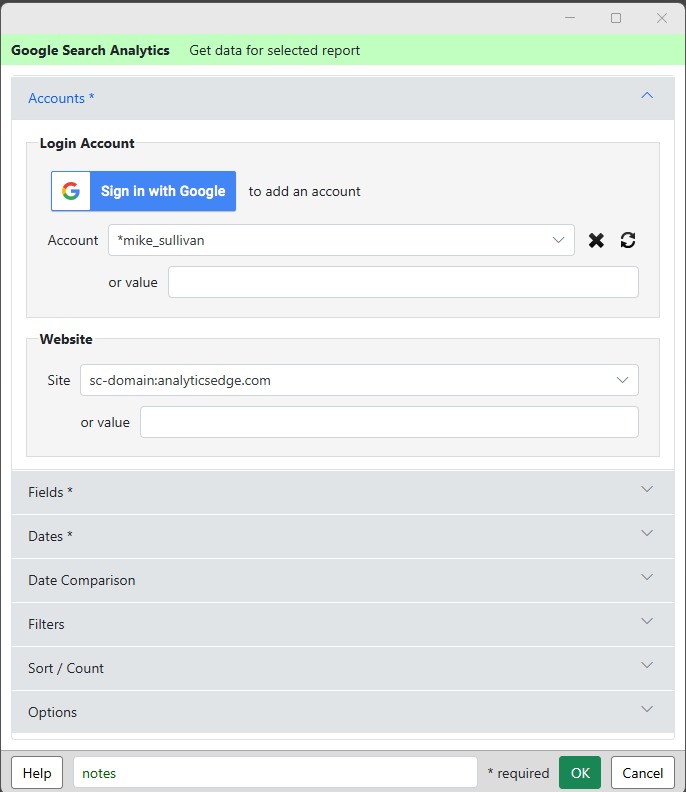Refresh the account list icon
Screen dimensions: 686x792
pos(628,240)
